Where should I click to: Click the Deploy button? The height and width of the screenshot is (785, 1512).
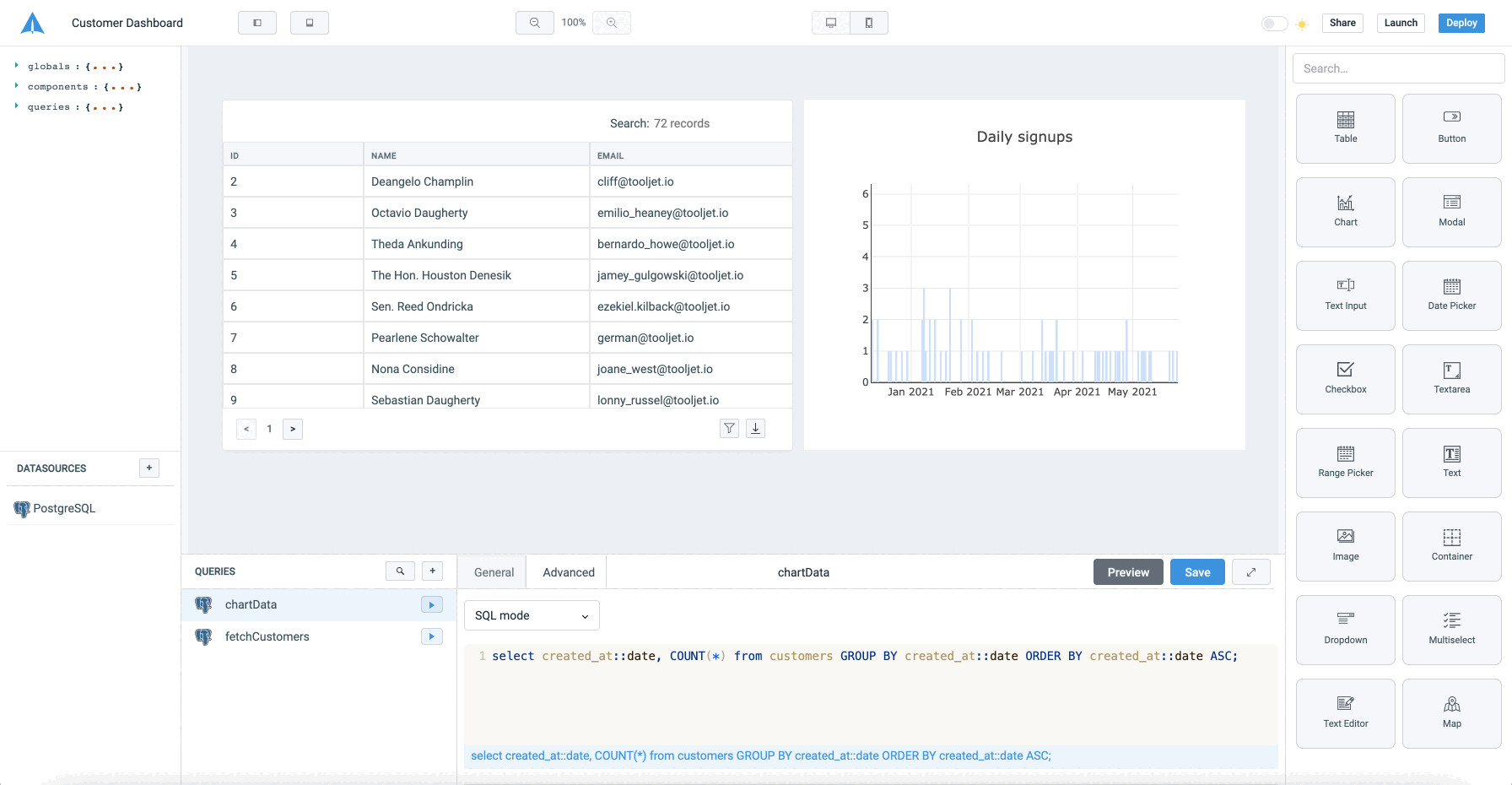click(x=1461, y=23)
